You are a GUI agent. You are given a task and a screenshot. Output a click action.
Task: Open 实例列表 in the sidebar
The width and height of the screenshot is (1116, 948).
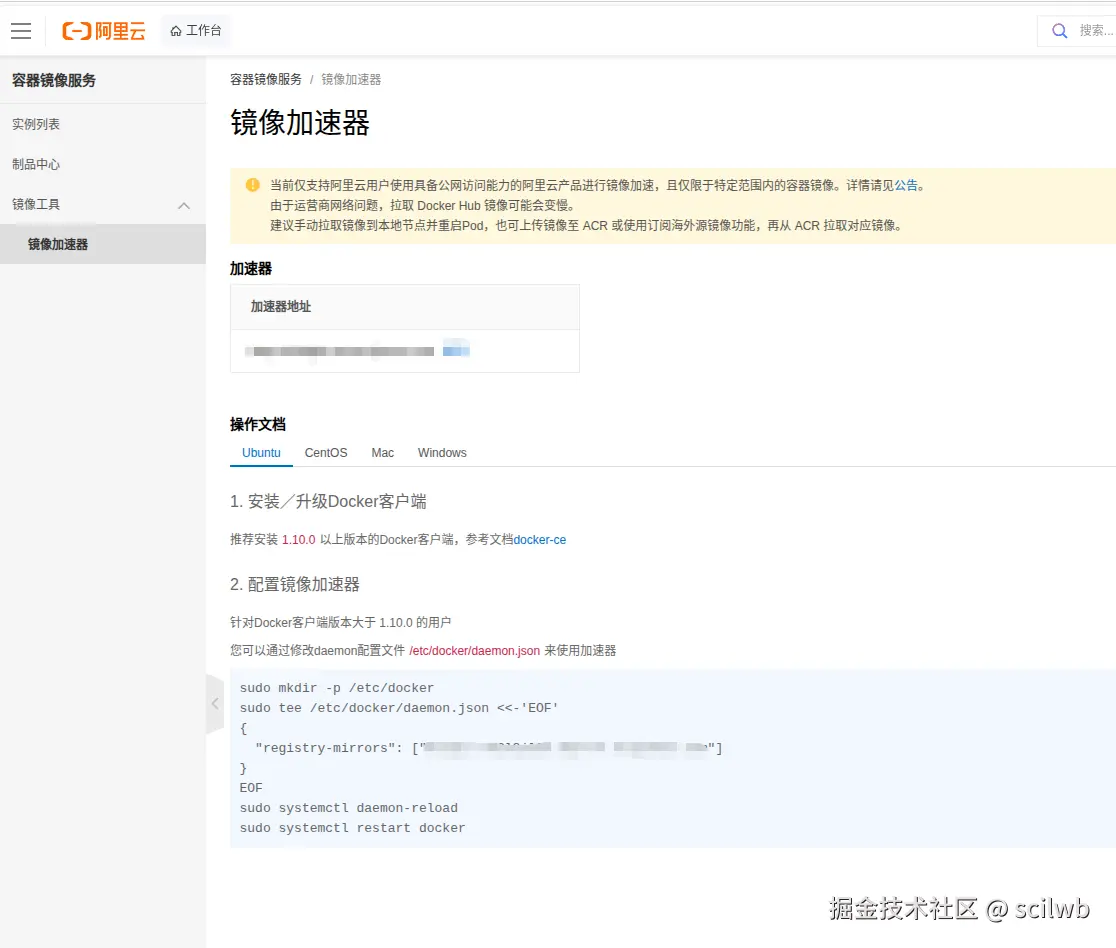coord(36,124)
